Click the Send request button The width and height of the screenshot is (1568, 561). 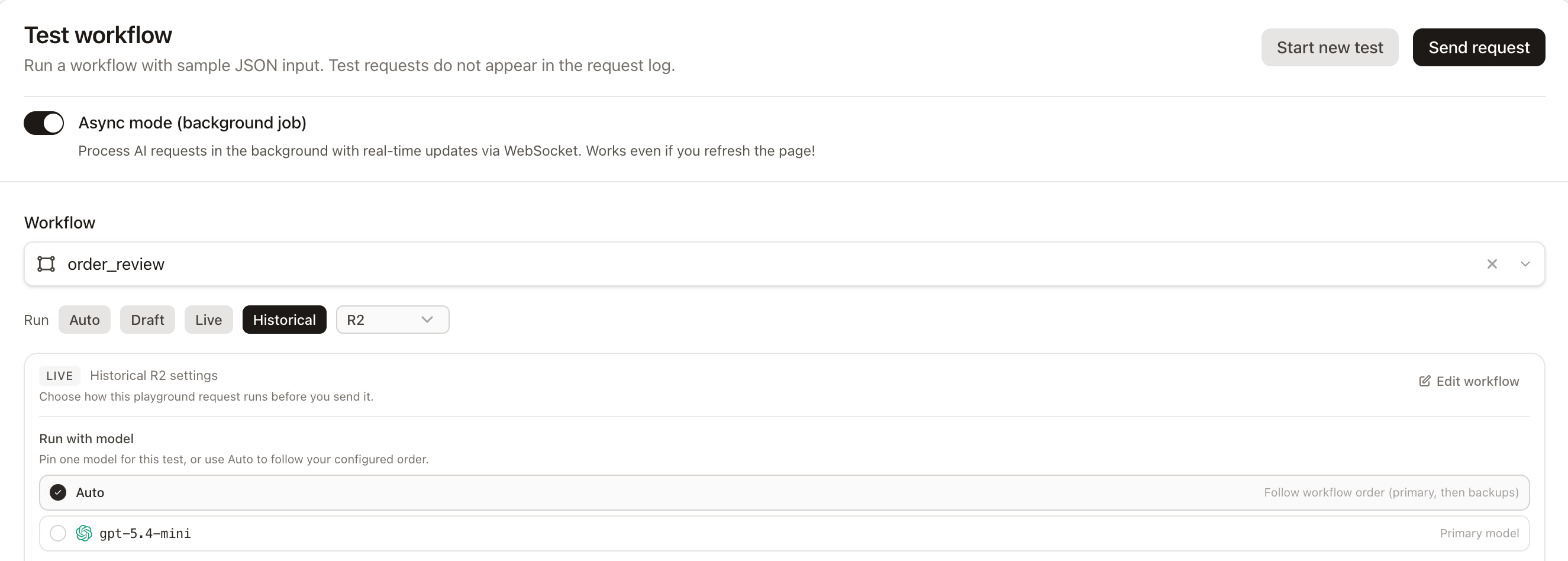click(1479, 47)
